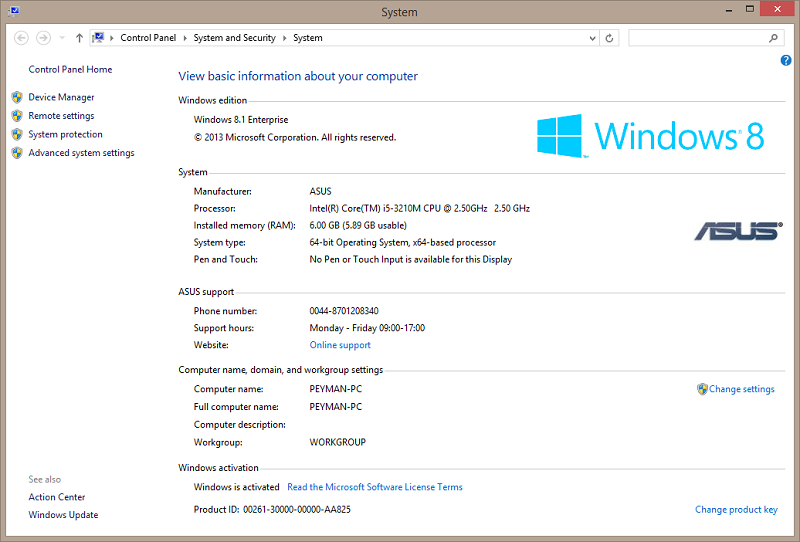
Task: Minimize the System window
Action: 729,10
